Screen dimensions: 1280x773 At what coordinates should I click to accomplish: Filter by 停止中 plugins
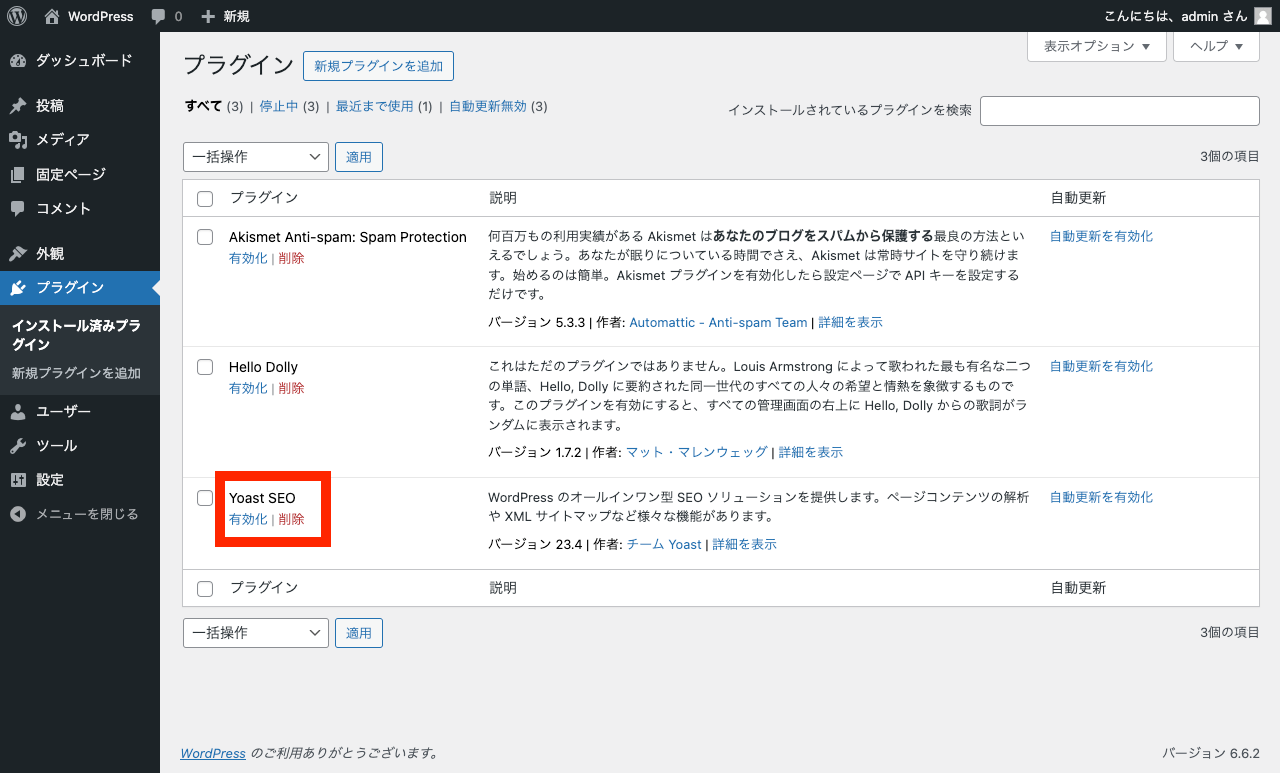pyautogui.click(x=279, y=106)
